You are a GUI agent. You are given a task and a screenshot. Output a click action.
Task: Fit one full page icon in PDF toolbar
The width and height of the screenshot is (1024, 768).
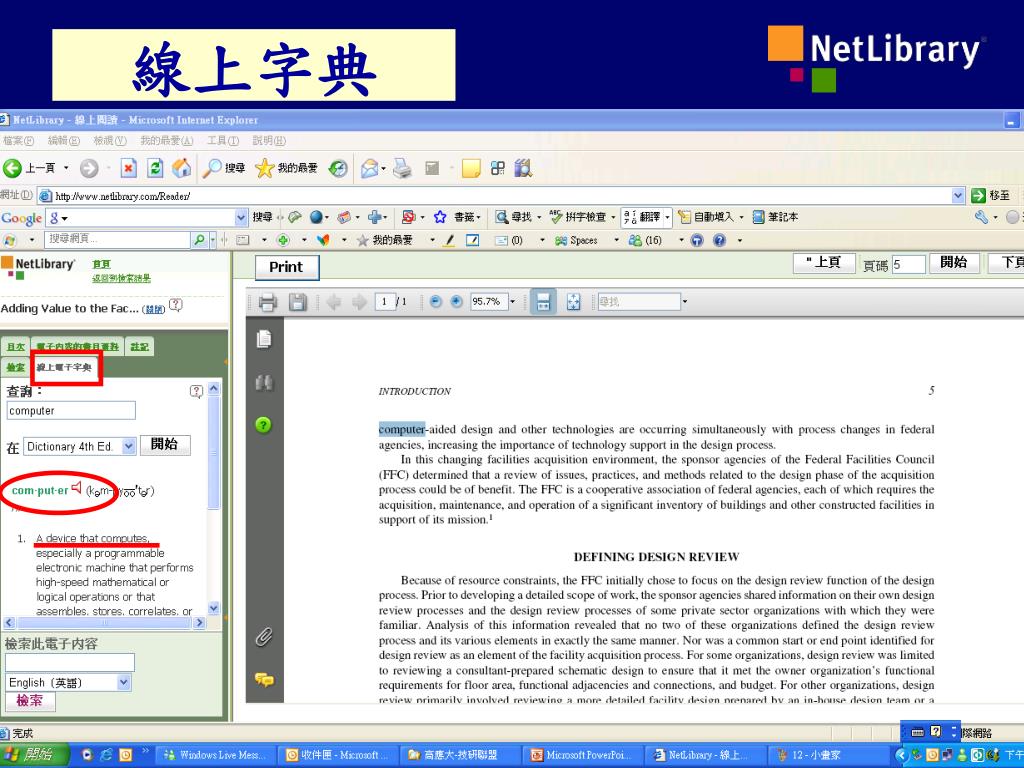[x=573, y=302]
